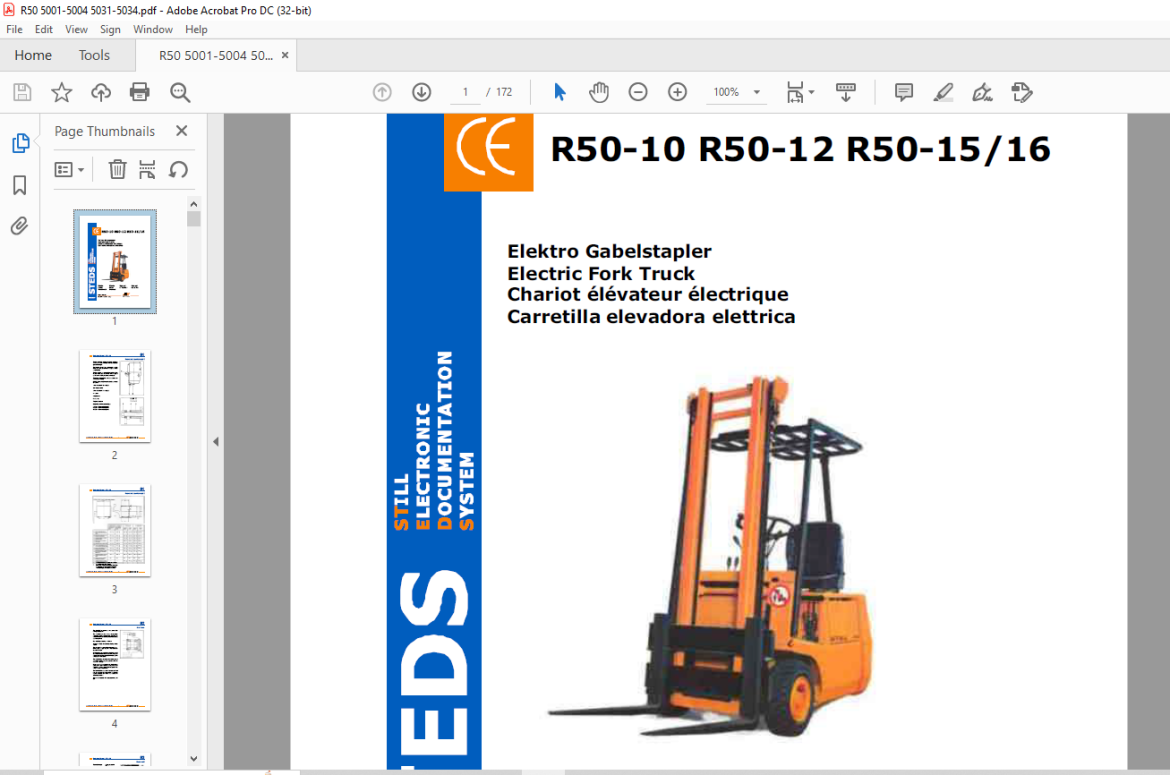The image size is (1170, 775).
Task: Show the Page Thumbnails panel icon
Action: 20,142
